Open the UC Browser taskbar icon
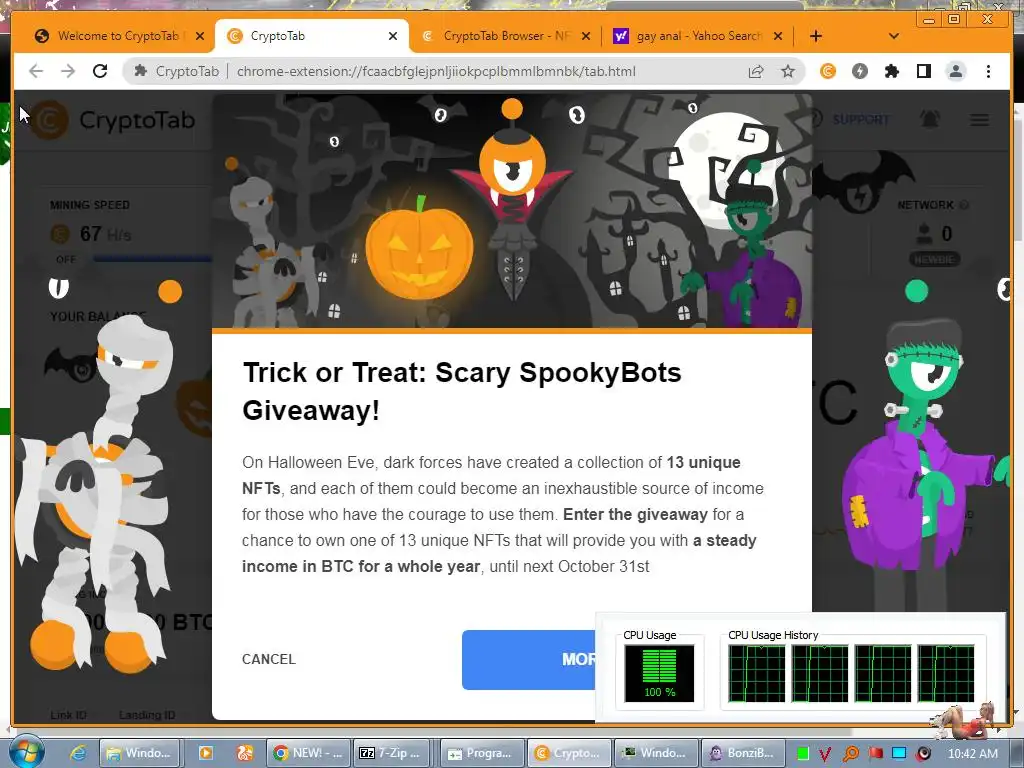The height and width of the screenshot is (768, 1024). coord(244,753)
